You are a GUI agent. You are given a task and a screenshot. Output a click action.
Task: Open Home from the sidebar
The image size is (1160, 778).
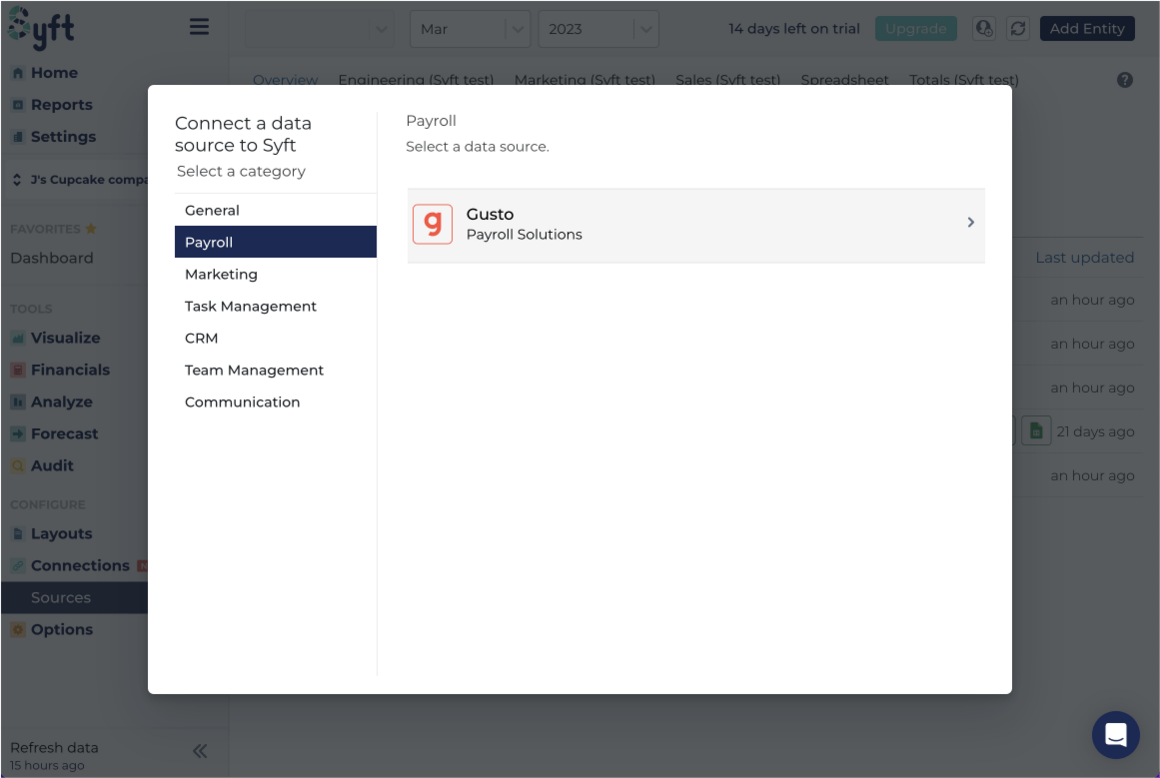coord(54,72)
